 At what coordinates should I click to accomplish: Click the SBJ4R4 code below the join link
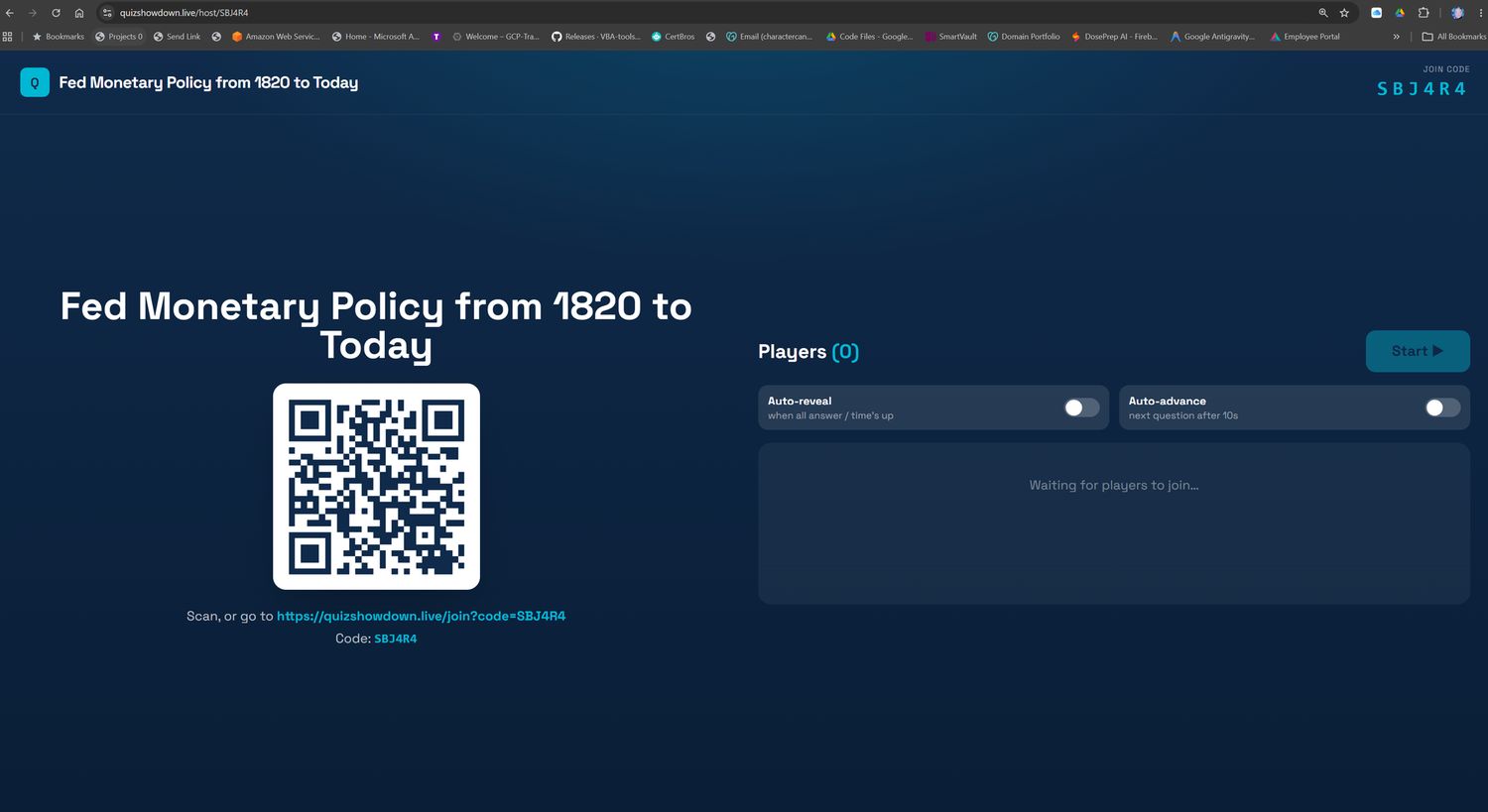[395, 638]
